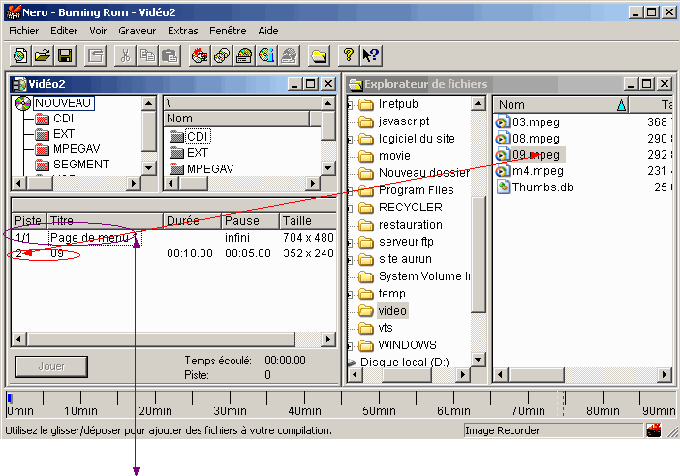Expand the Inetpub folder node
The height and width of the screenshot is (476, 680).
coord(350,105)
